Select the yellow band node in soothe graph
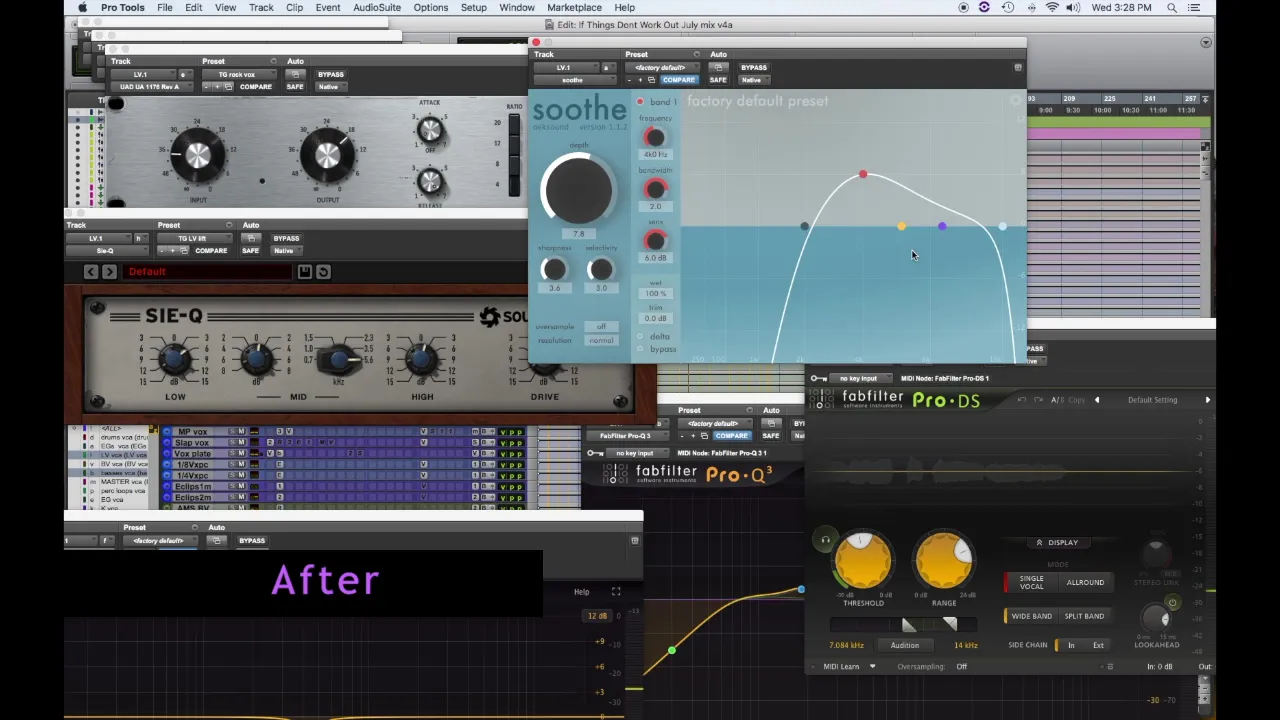 coord(901,227)
